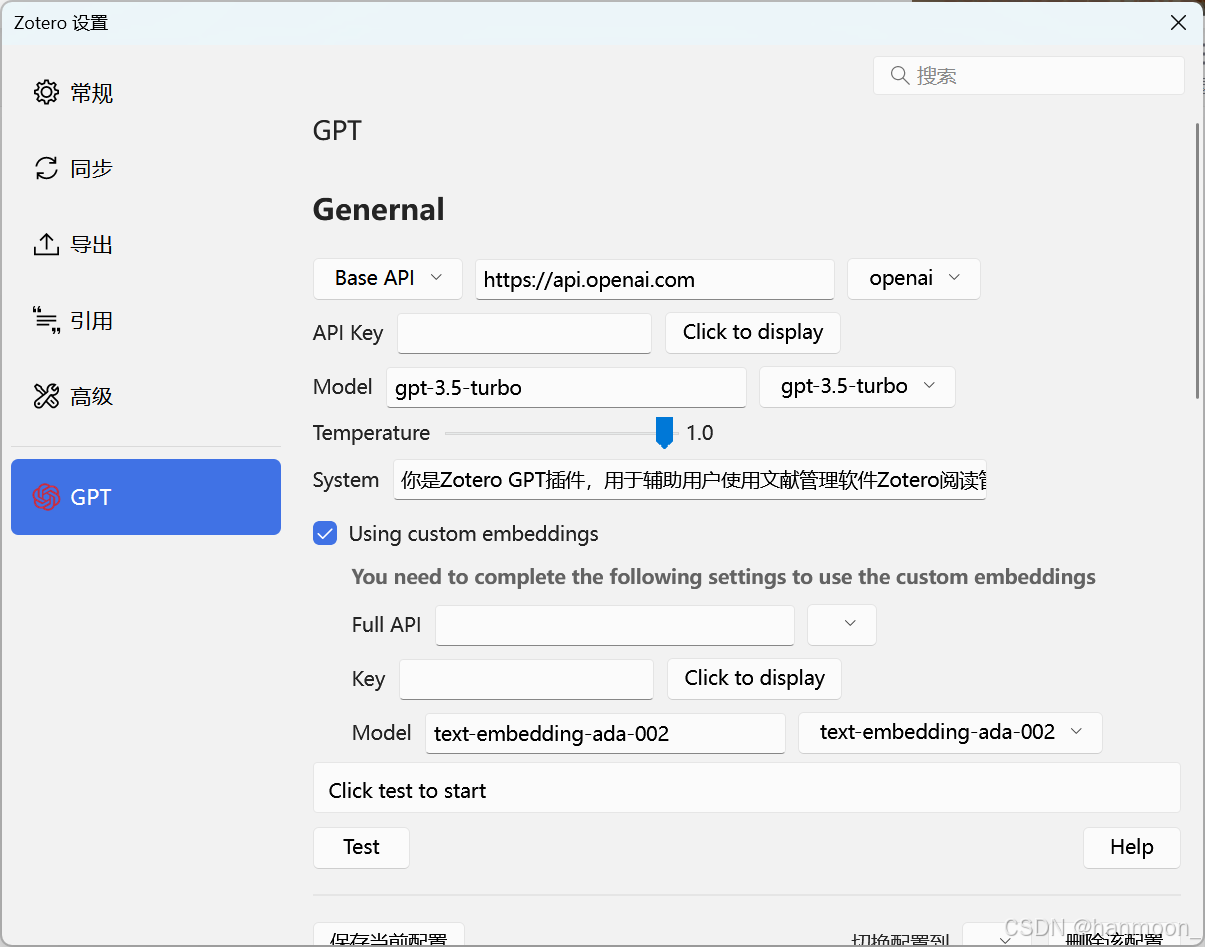Expand the gpt-3.5-turbo model dropdown
1205x947 pixels.
coord(857,386)
